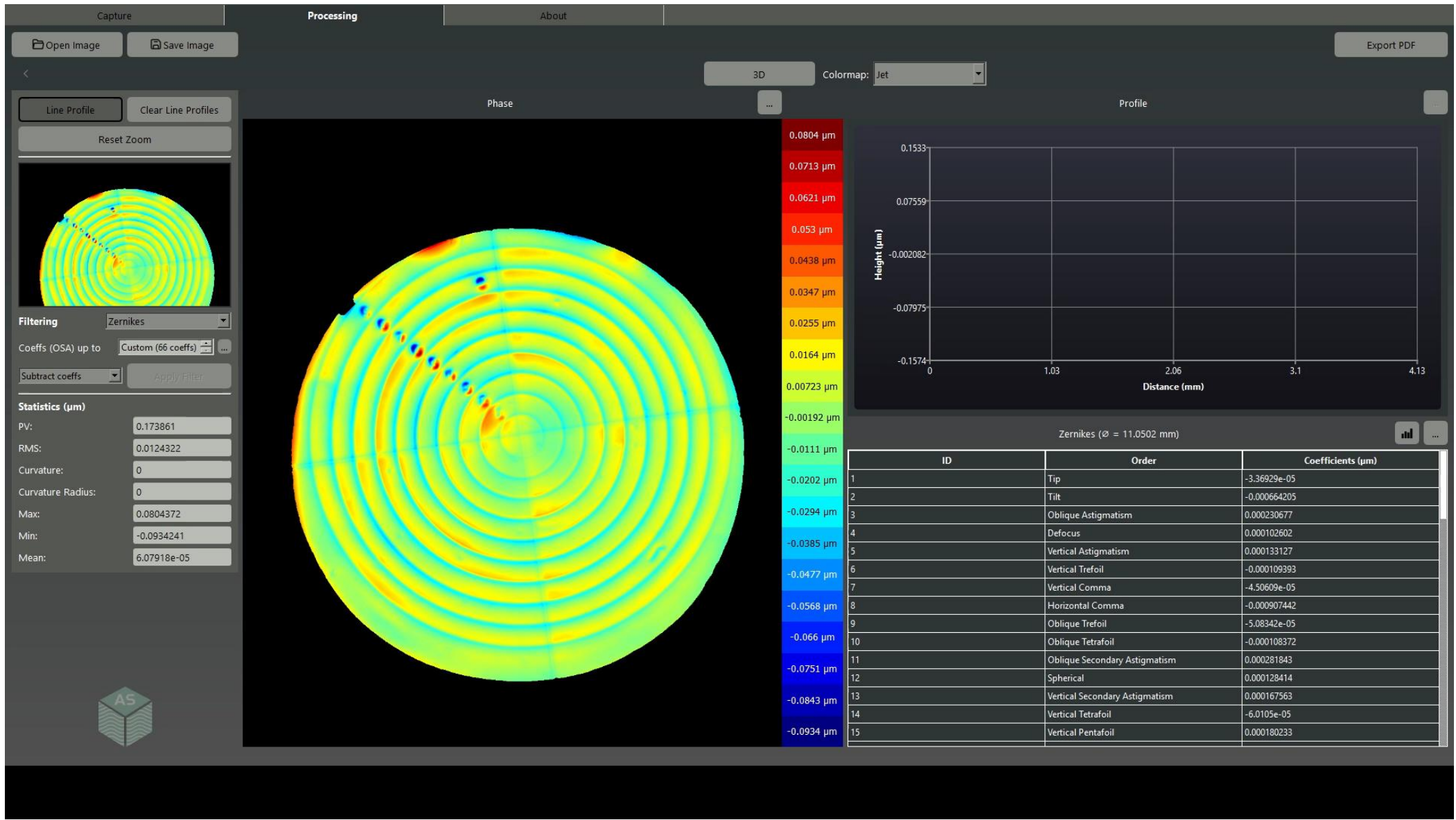Expand the Colormap Jet dropdown

[929, 74]
